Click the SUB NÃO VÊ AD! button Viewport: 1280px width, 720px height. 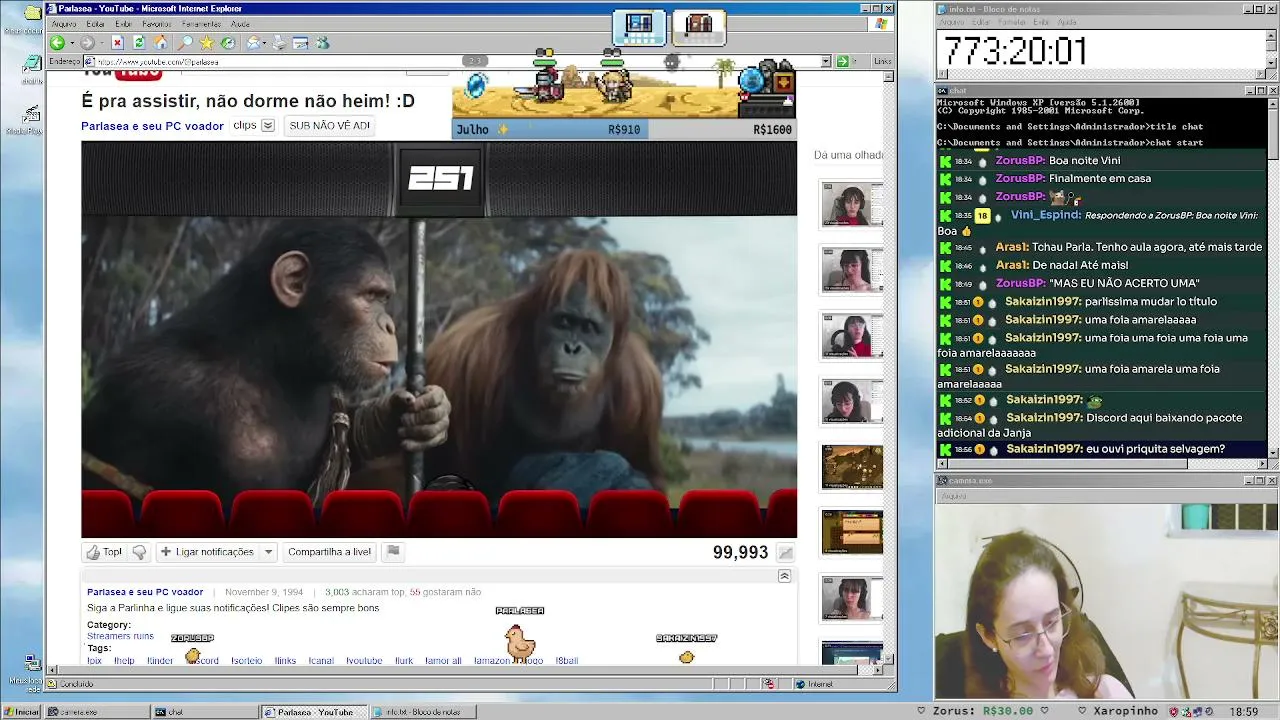(x=330, y=126)
